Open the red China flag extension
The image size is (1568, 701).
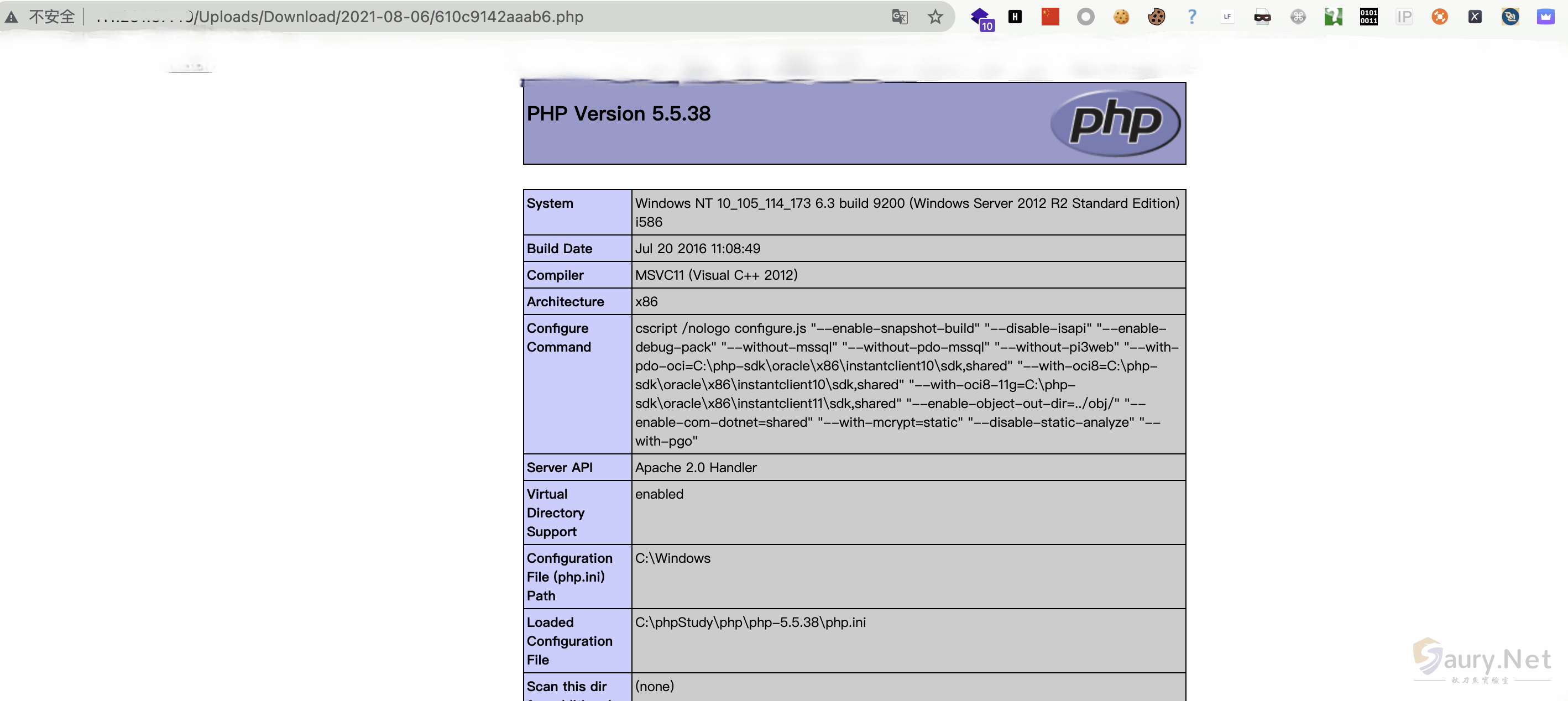click(1050, 17)
